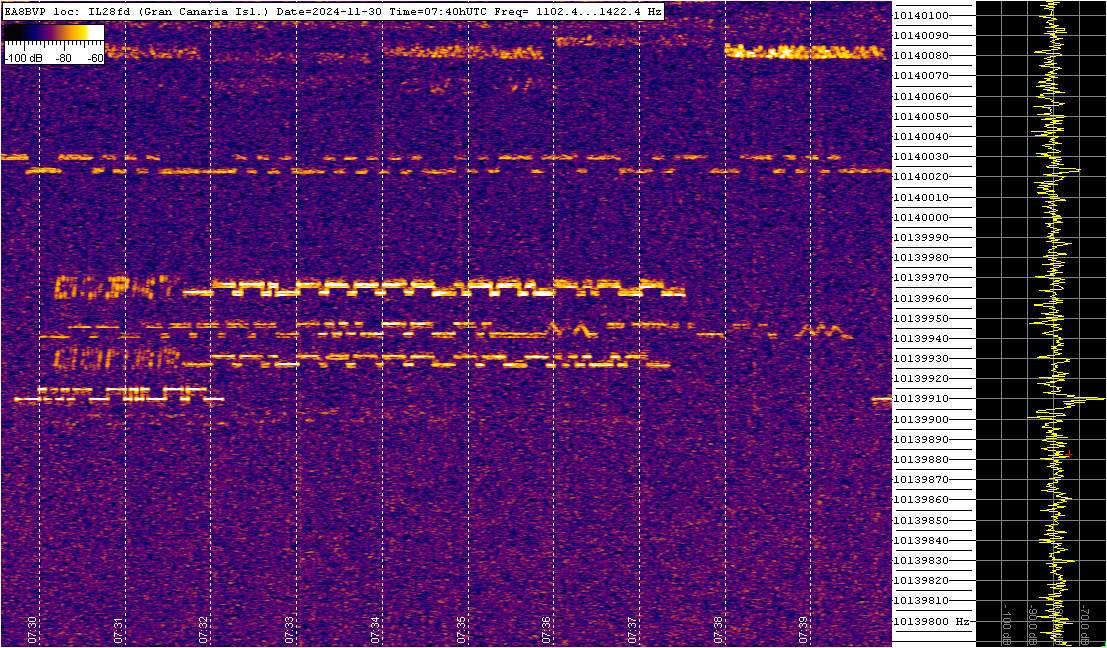
Task: Click the 10139870 frequency label
Action: coord(921,479)
